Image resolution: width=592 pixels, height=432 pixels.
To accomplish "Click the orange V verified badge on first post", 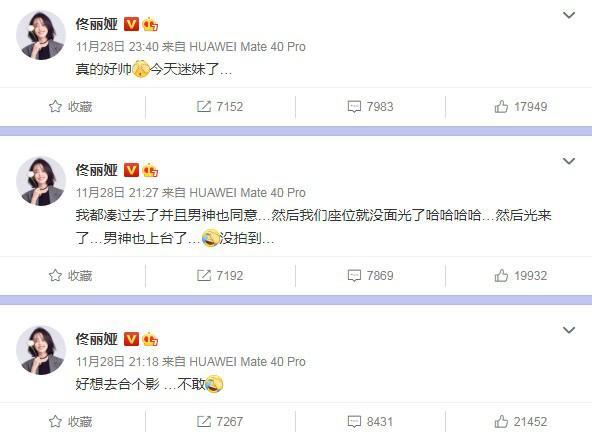I will coord(131,24).
